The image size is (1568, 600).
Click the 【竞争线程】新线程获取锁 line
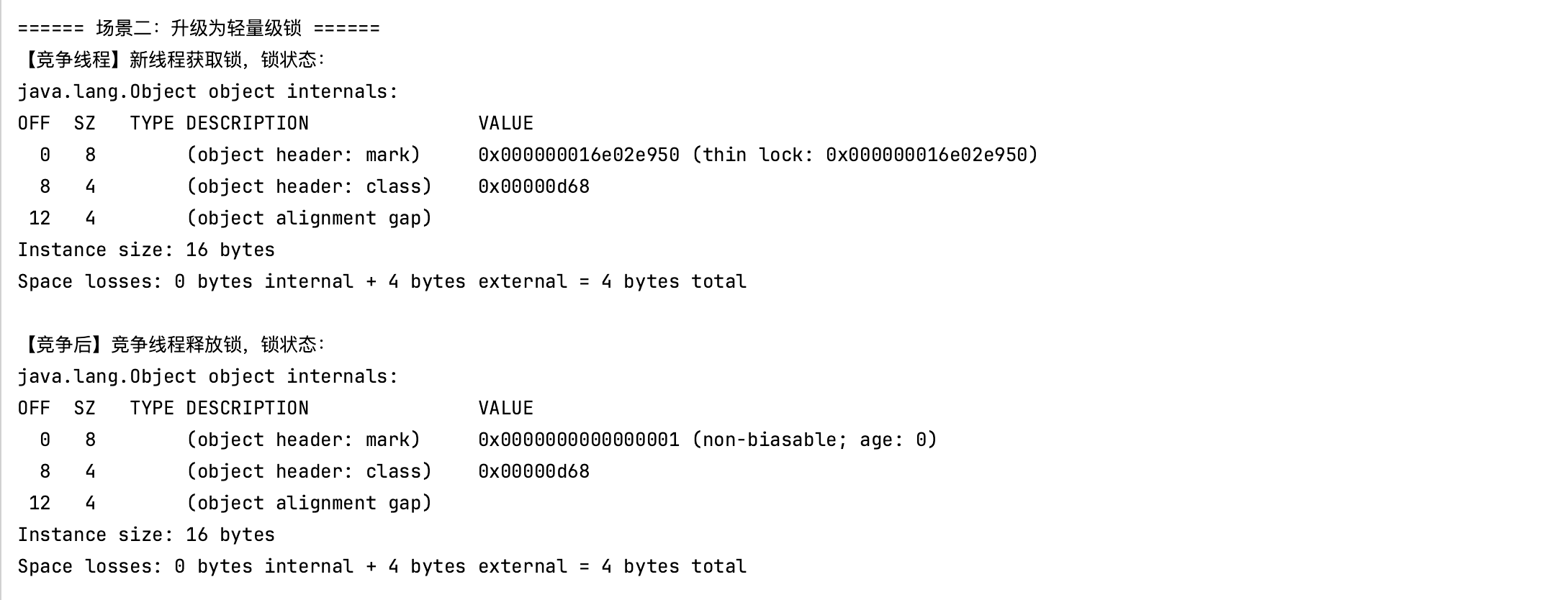172,60
